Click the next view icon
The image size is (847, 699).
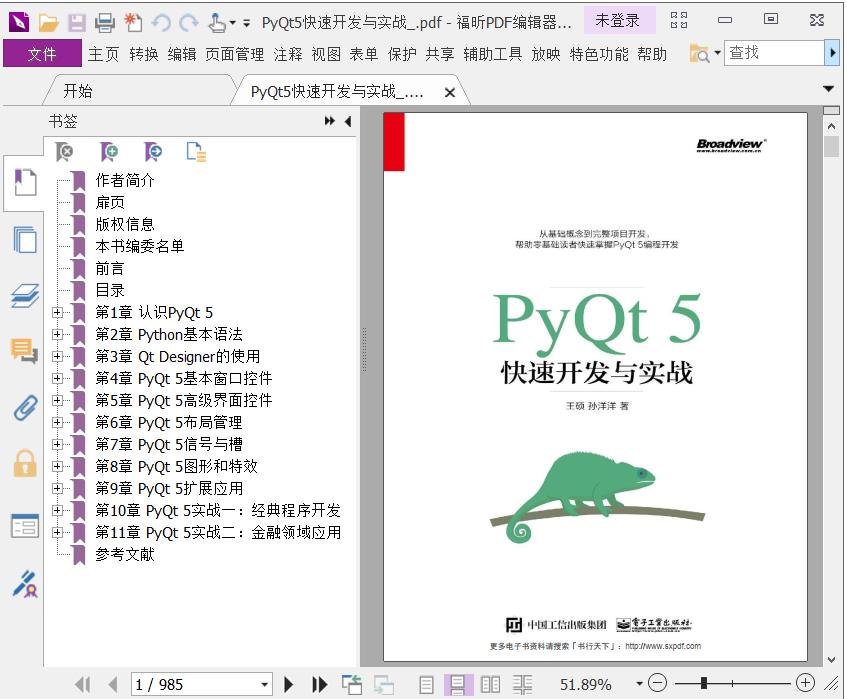coord(384,685)
